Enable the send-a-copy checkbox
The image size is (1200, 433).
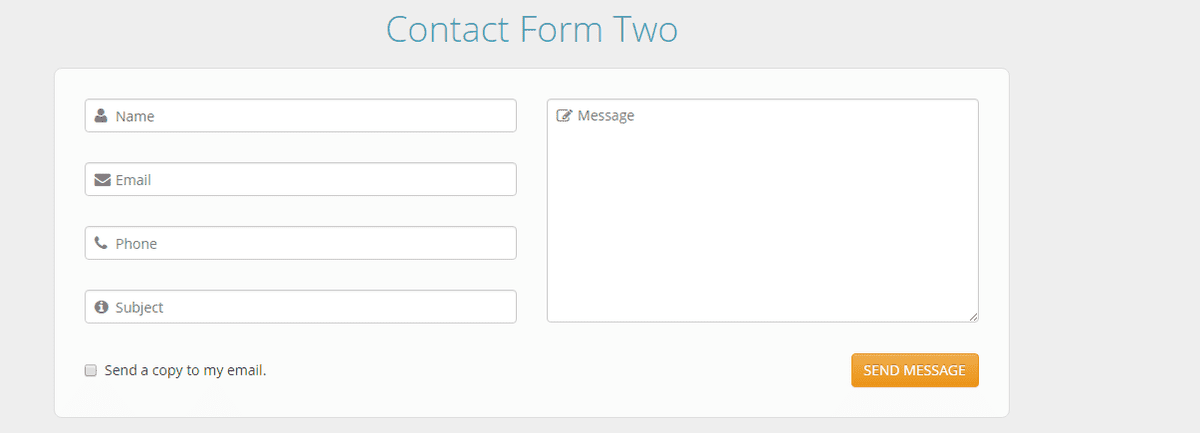[91, 370]
